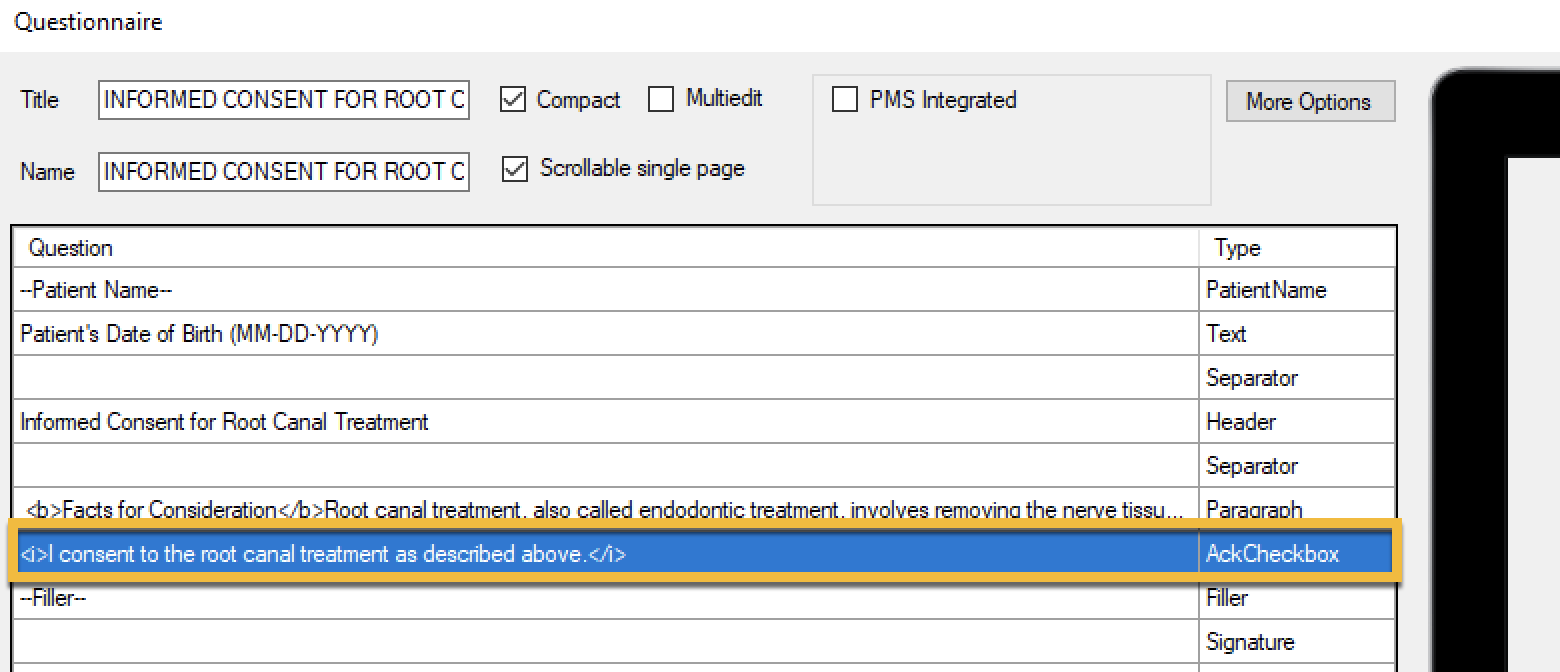1560x672 pixels.
Task: Click the Type column header
Action: pos(1297,248)
